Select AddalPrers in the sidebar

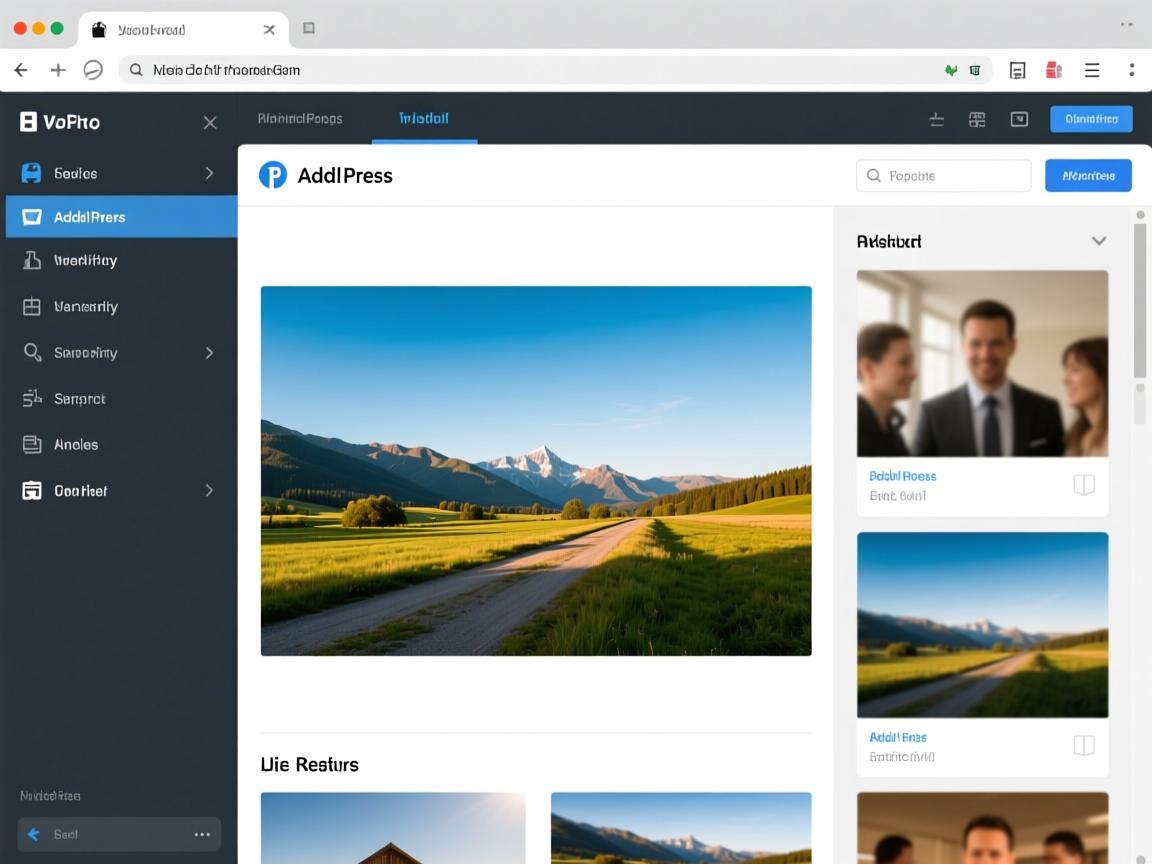point(120,216)
